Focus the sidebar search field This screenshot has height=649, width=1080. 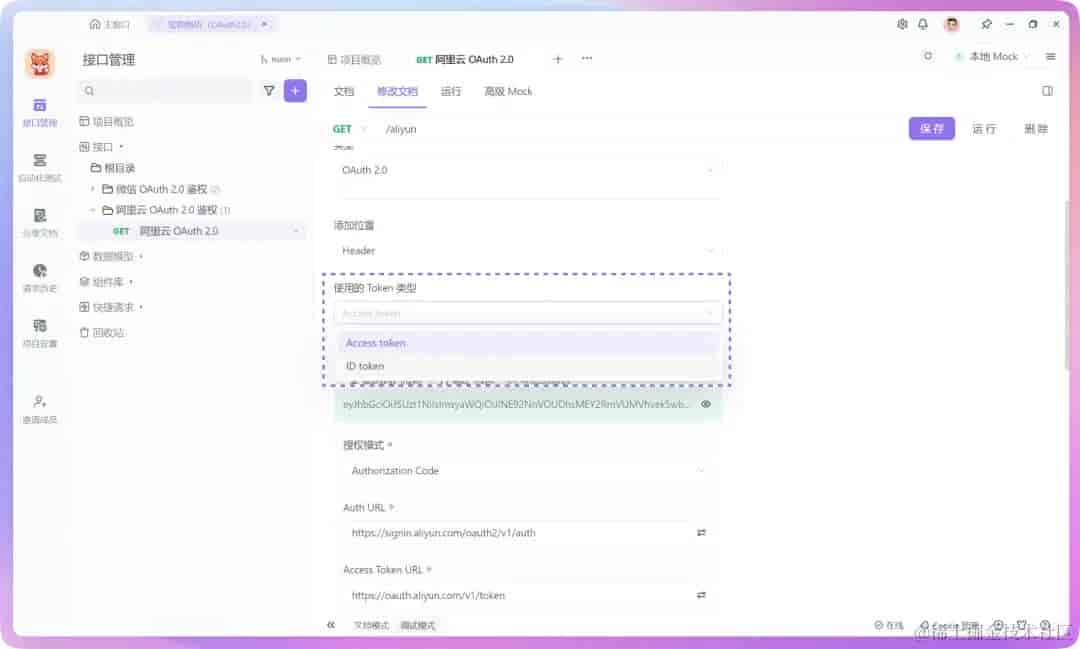(x=165, y=90)
